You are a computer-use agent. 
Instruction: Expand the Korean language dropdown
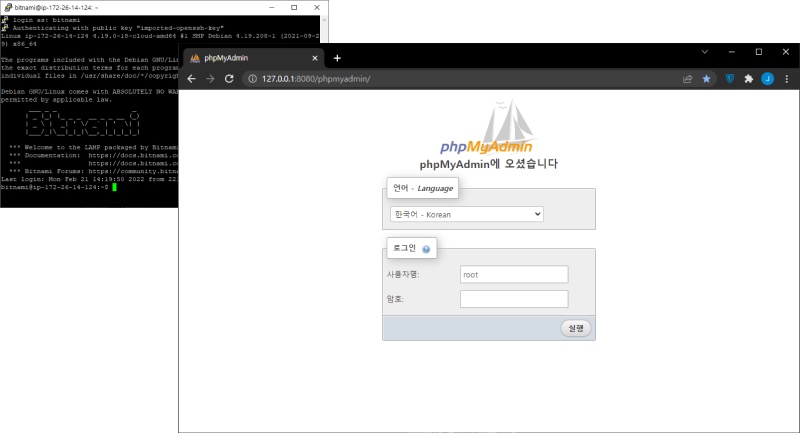(466, 214)
